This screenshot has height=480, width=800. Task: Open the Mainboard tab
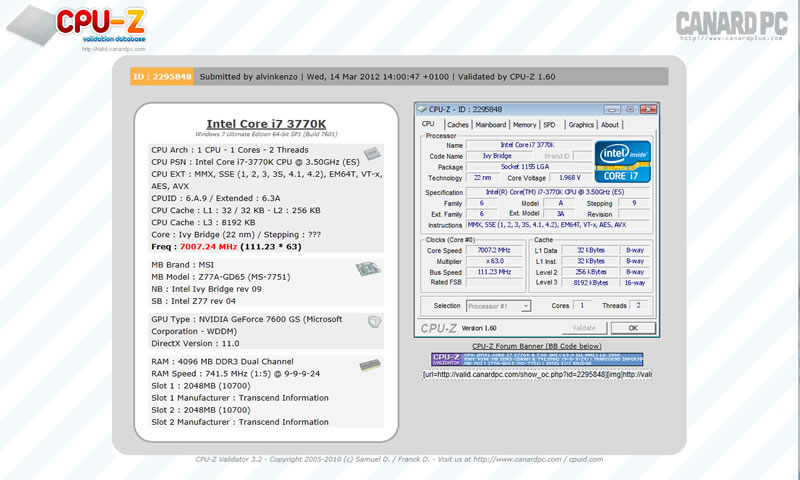(x=491, y=124)
